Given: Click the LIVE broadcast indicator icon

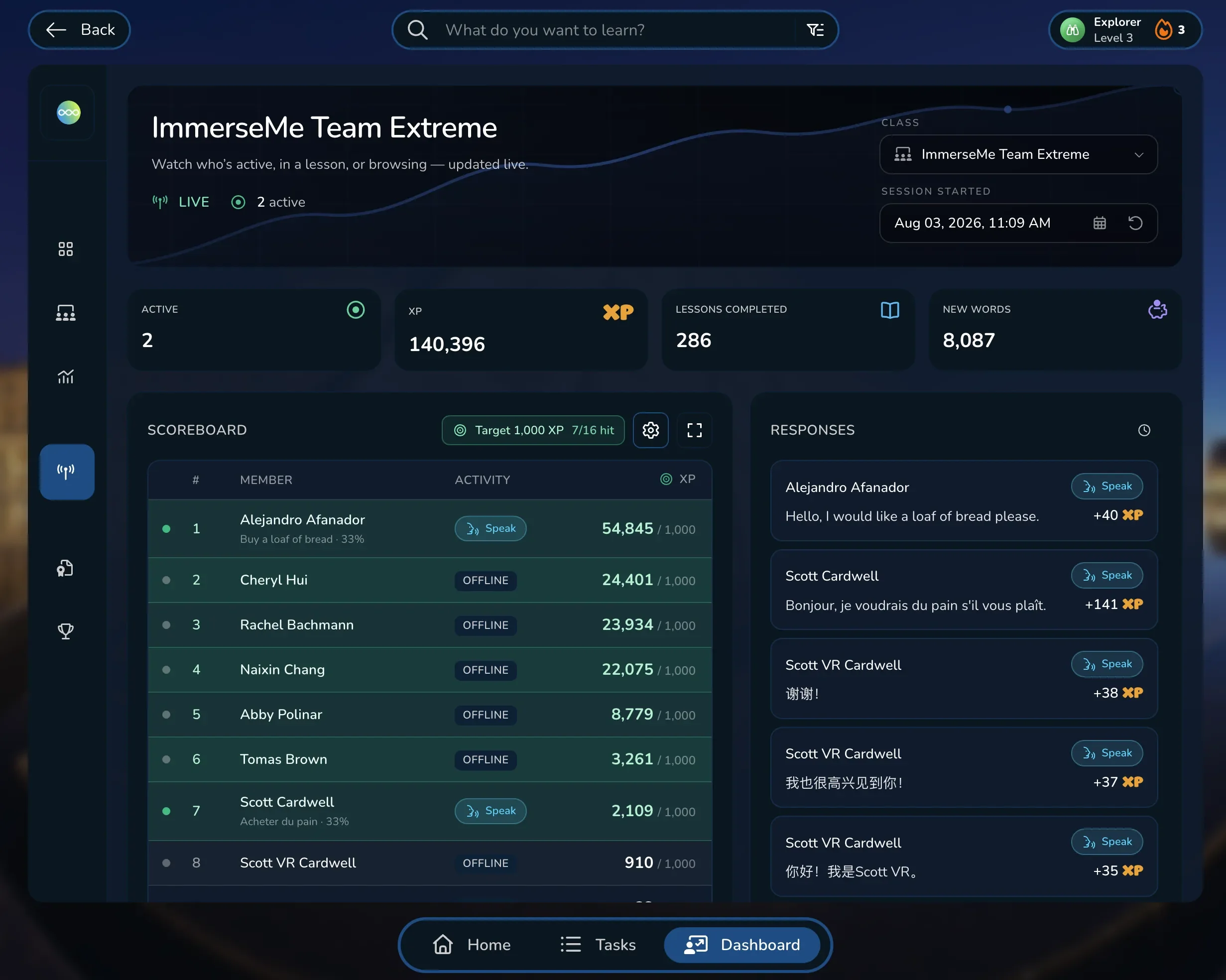Looking at the screenshot, I should pos(160,201).
